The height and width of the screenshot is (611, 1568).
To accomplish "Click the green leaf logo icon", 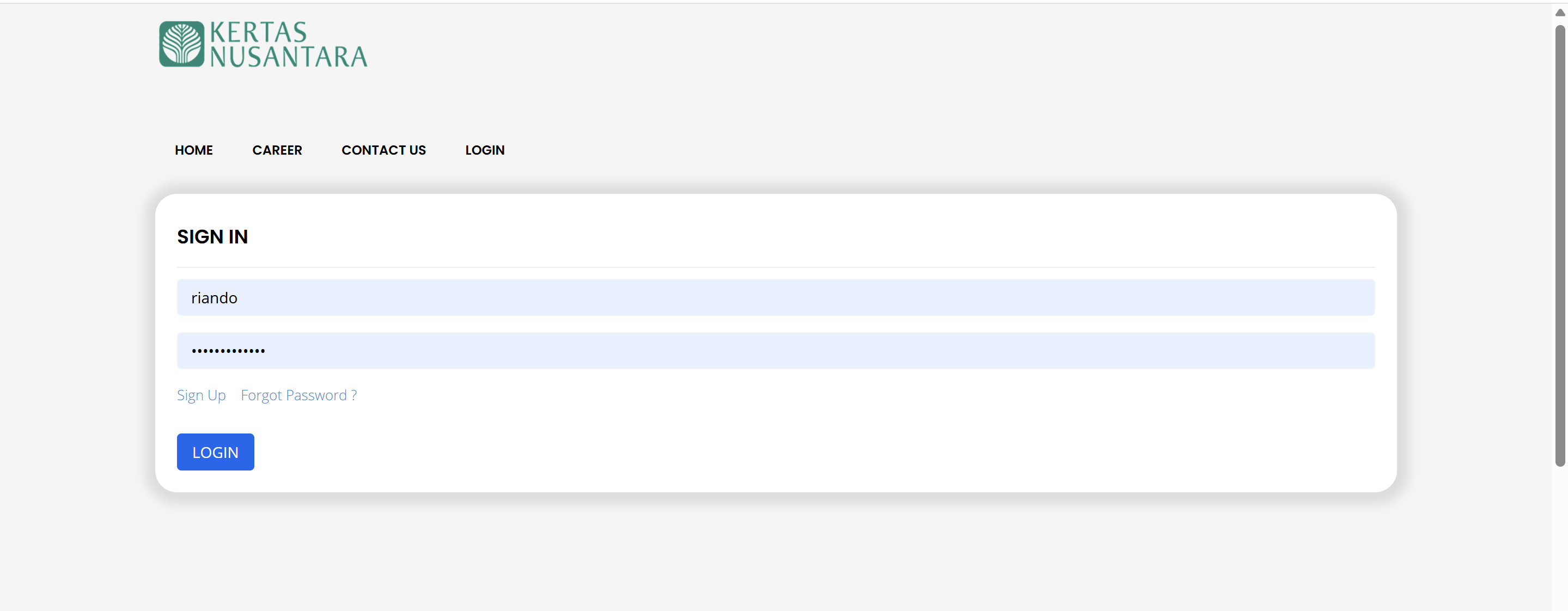I will pyautogui.click(x=181, y=44).
